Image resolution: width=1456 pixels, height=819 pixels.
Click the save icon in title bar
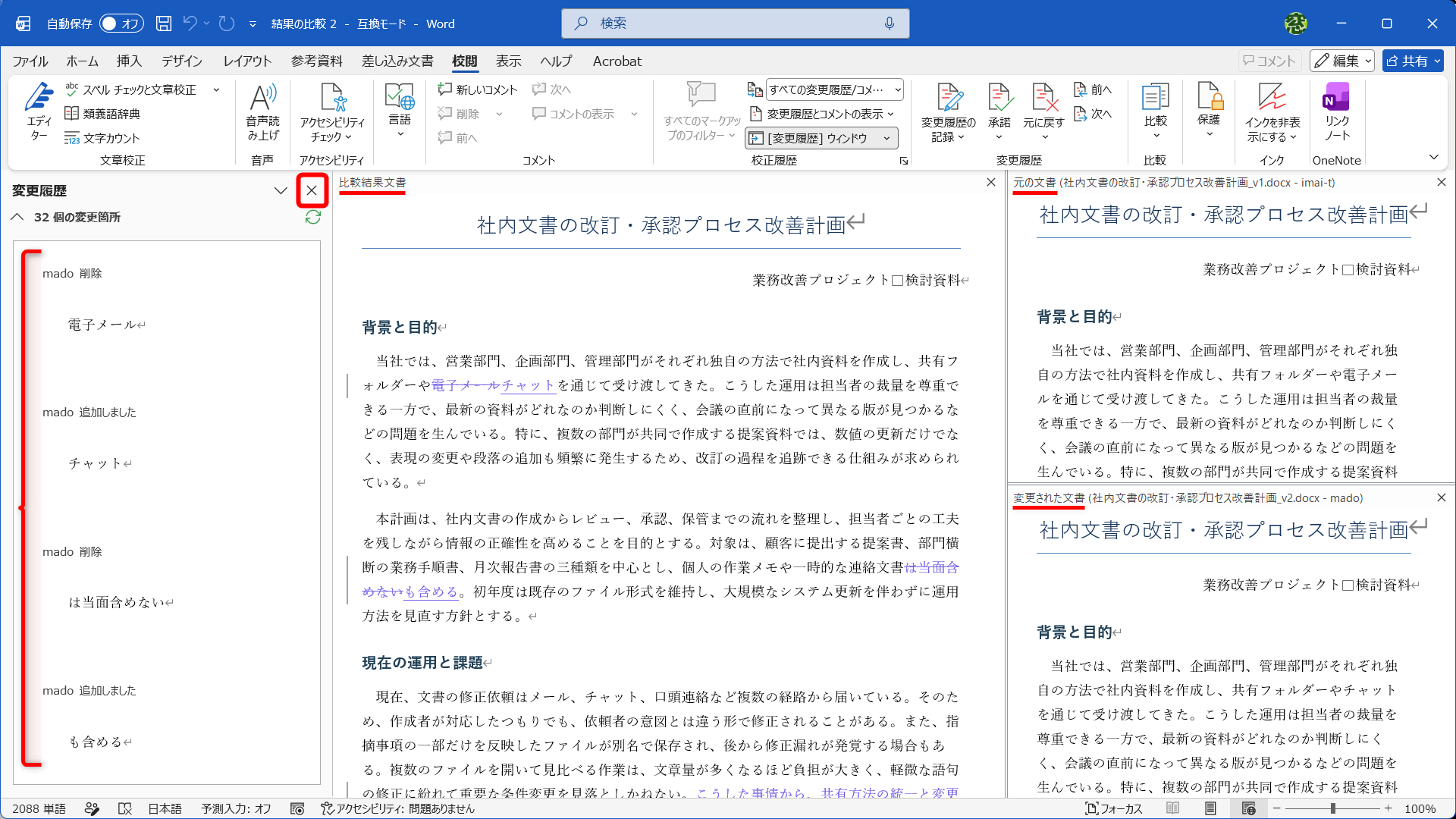click(164, 24)
